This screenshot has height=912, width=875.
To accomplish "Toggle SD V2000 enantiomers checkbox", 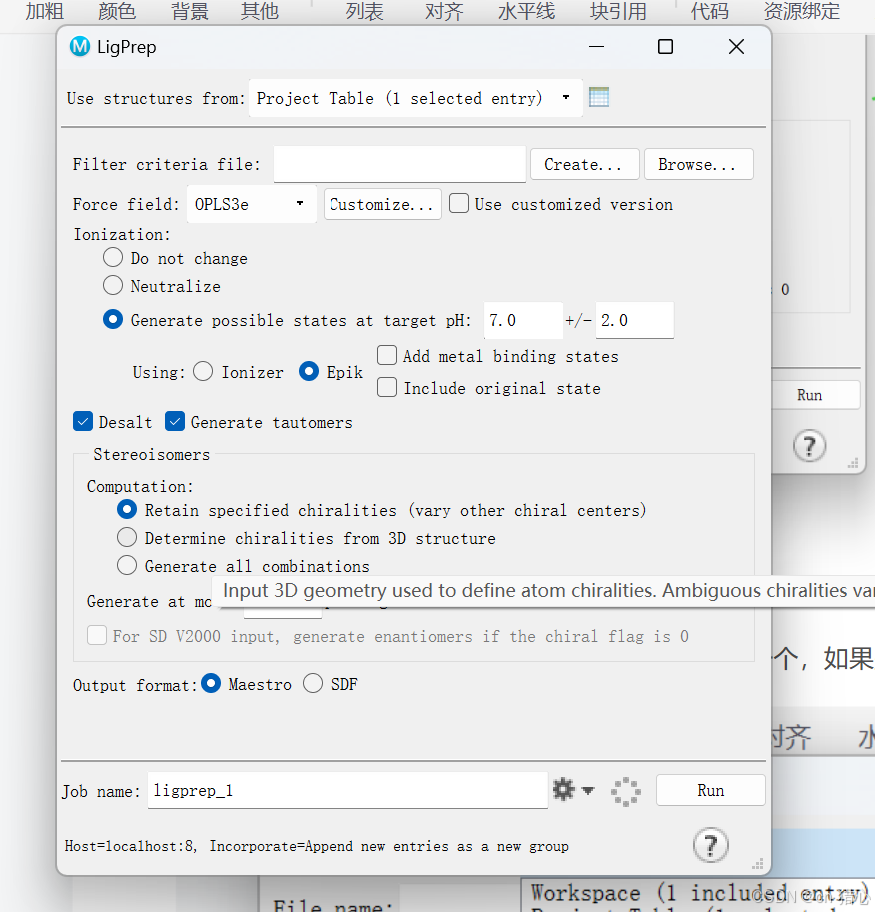I will pyautogui.click(x=97, y=636).
